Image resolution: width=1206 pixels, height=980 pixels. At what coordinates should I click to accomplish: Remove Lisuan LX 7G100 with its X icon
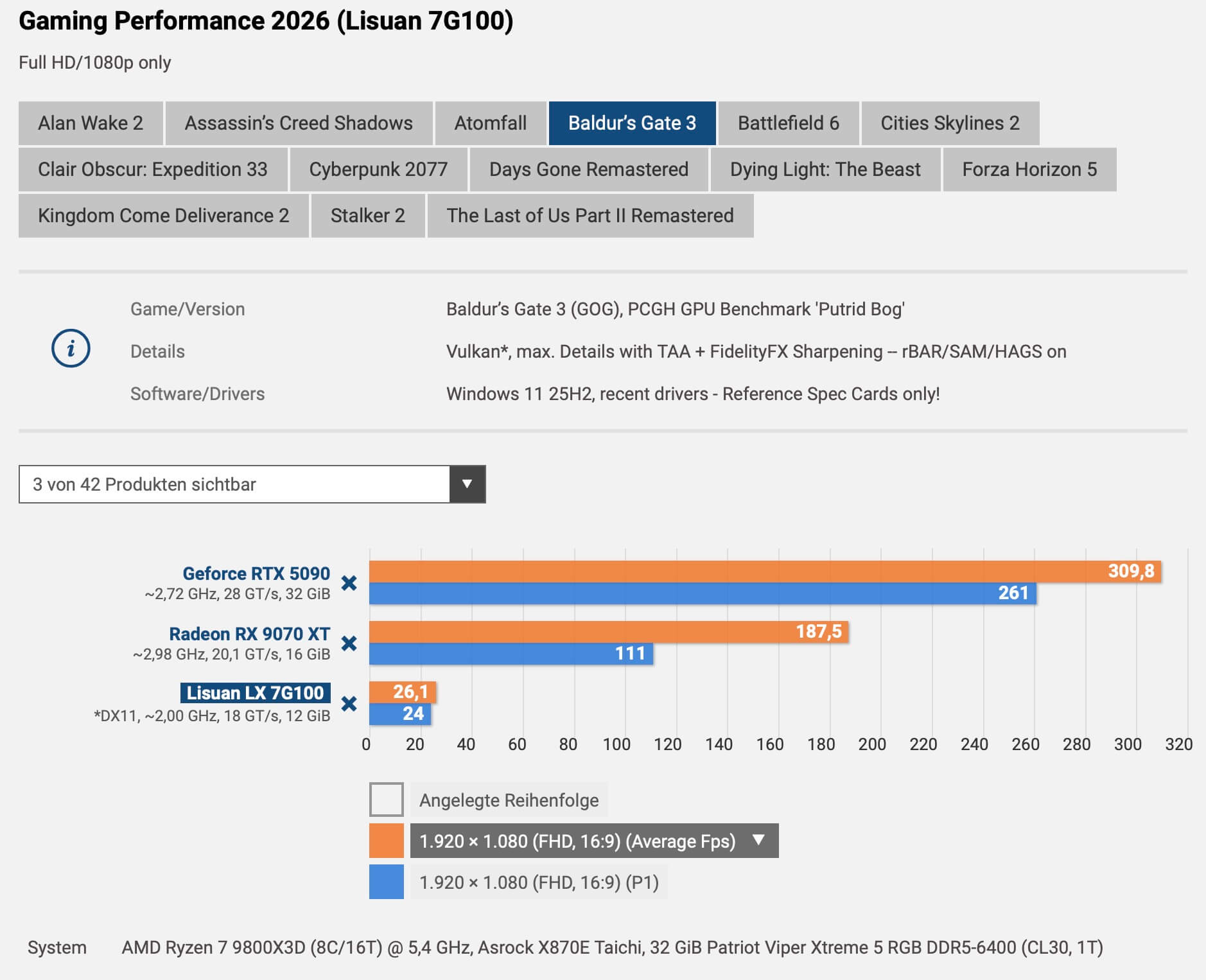tap(349, 704)
